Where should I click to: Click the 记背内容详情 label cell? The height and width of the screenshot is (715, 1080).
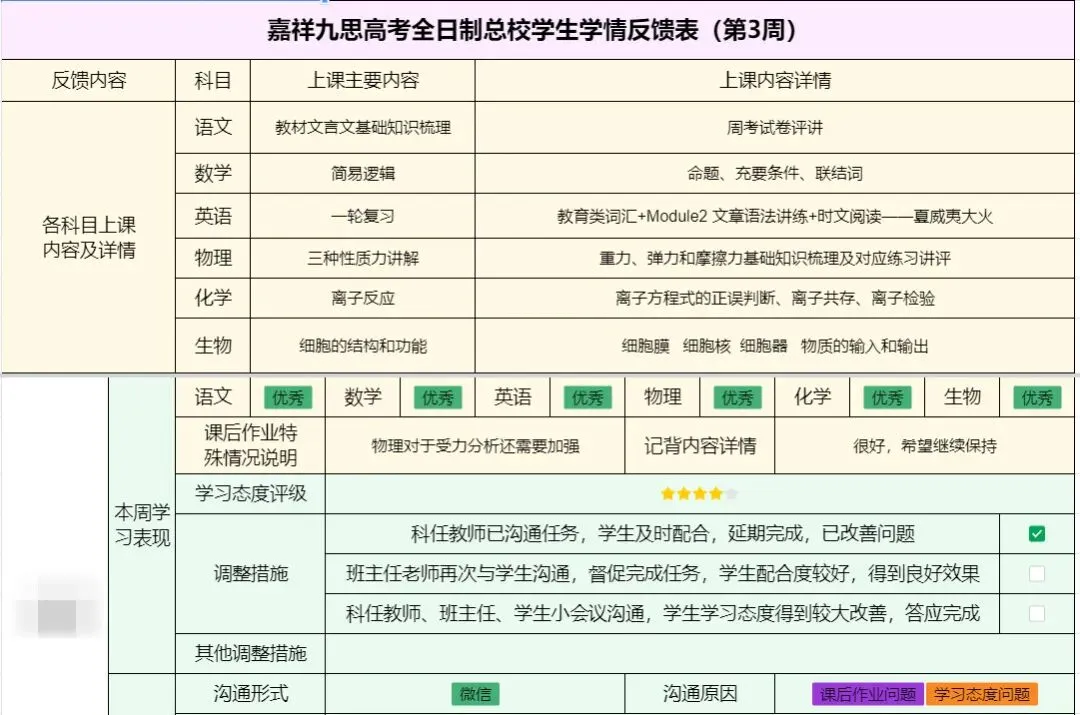tap(700, 446)
